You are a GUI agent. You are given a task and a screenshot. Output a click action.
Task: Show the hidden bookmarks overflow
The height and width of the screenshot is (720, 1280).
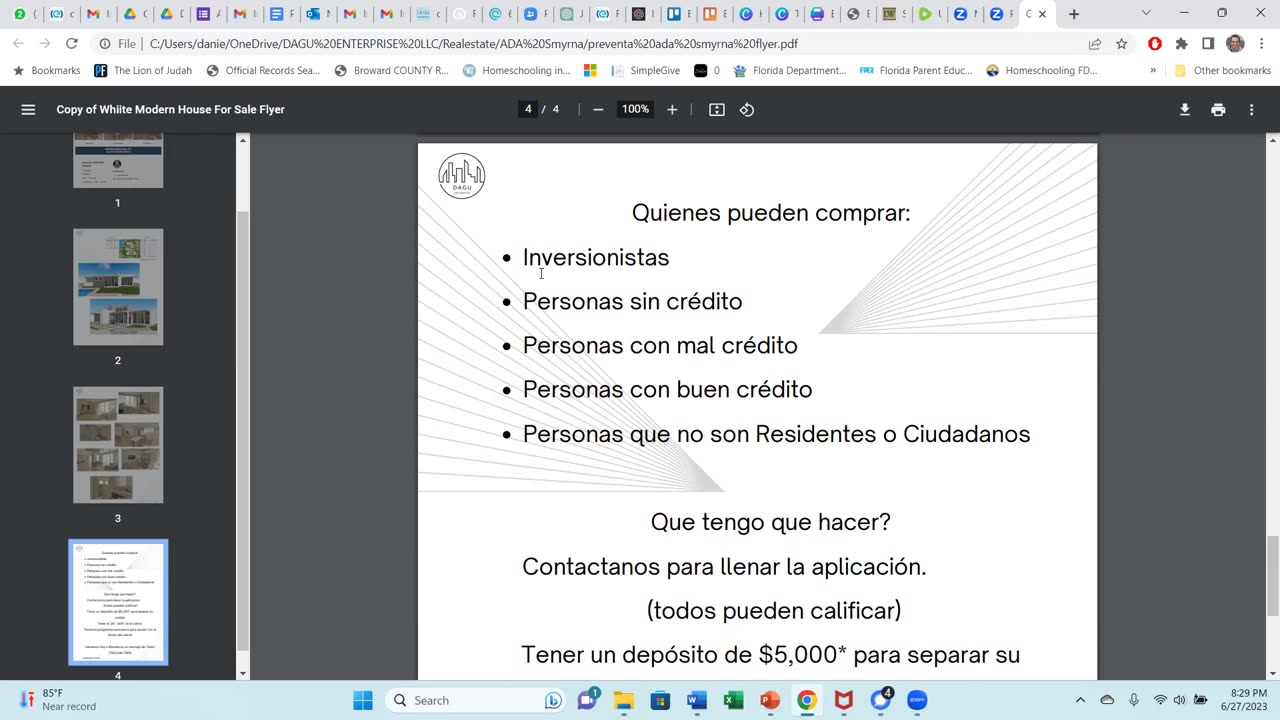point(1153,71)
